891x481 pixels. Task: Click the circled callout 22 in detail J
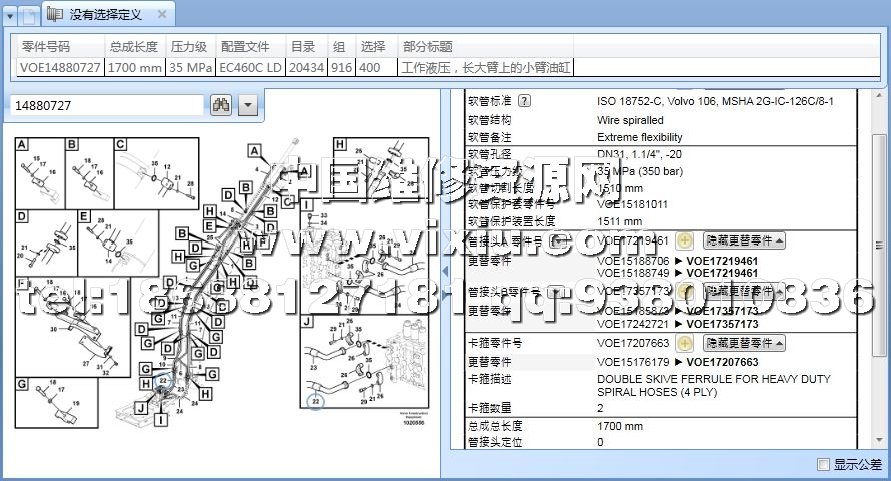point(317,401)
